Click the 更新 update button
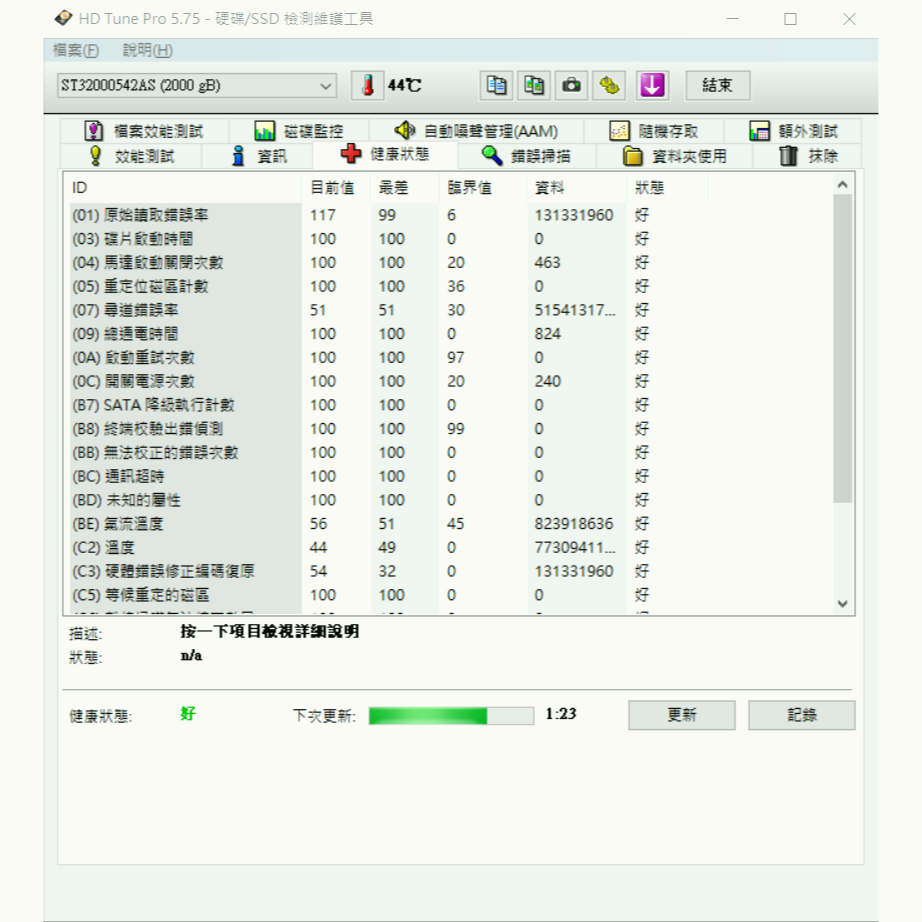Image resolution: width=922 pixels, height=922 pixels. click(x=681, y=715)
